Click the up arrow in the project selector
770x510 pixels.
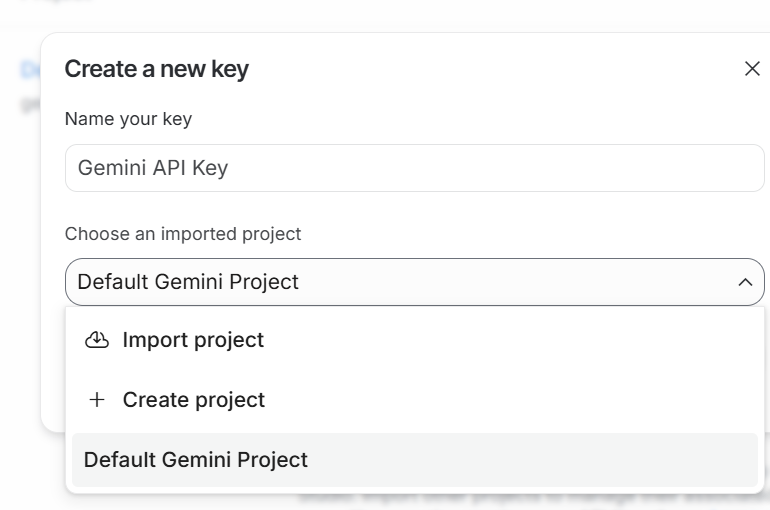pyautogui.click(x=745, y=282)
